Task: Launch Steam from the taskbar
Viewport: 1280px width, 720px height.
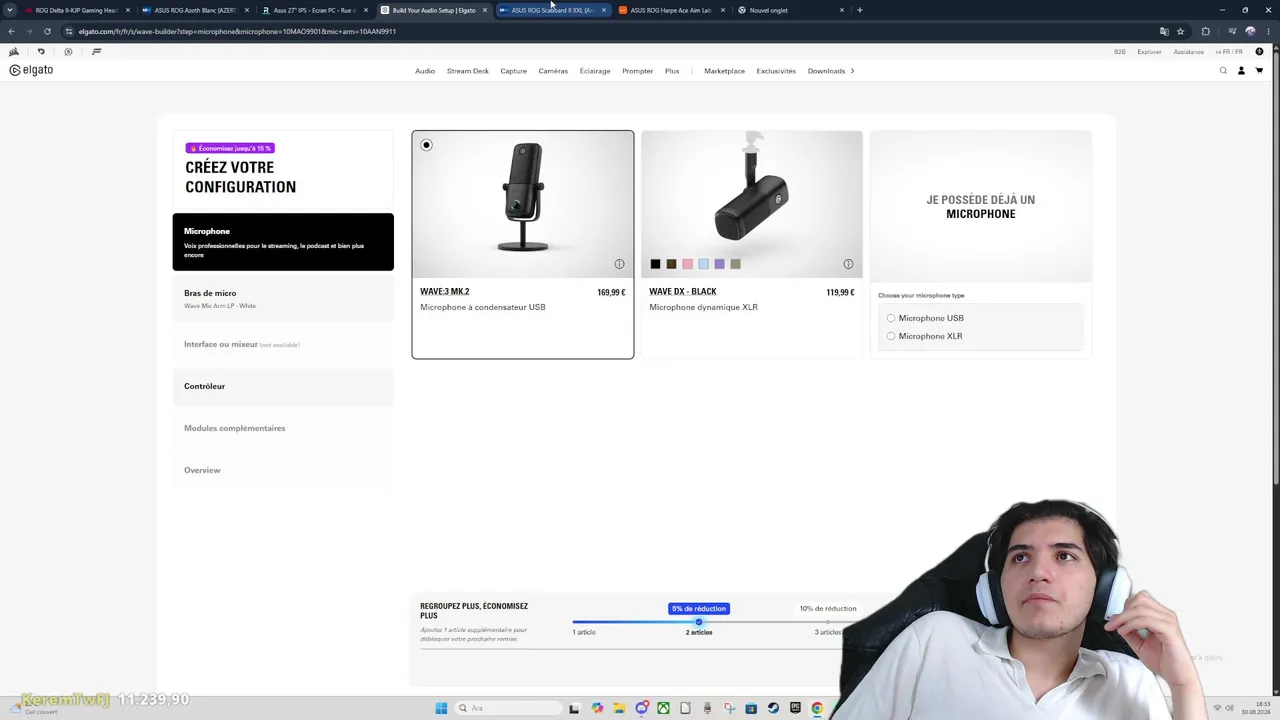Action: [773, 708]
